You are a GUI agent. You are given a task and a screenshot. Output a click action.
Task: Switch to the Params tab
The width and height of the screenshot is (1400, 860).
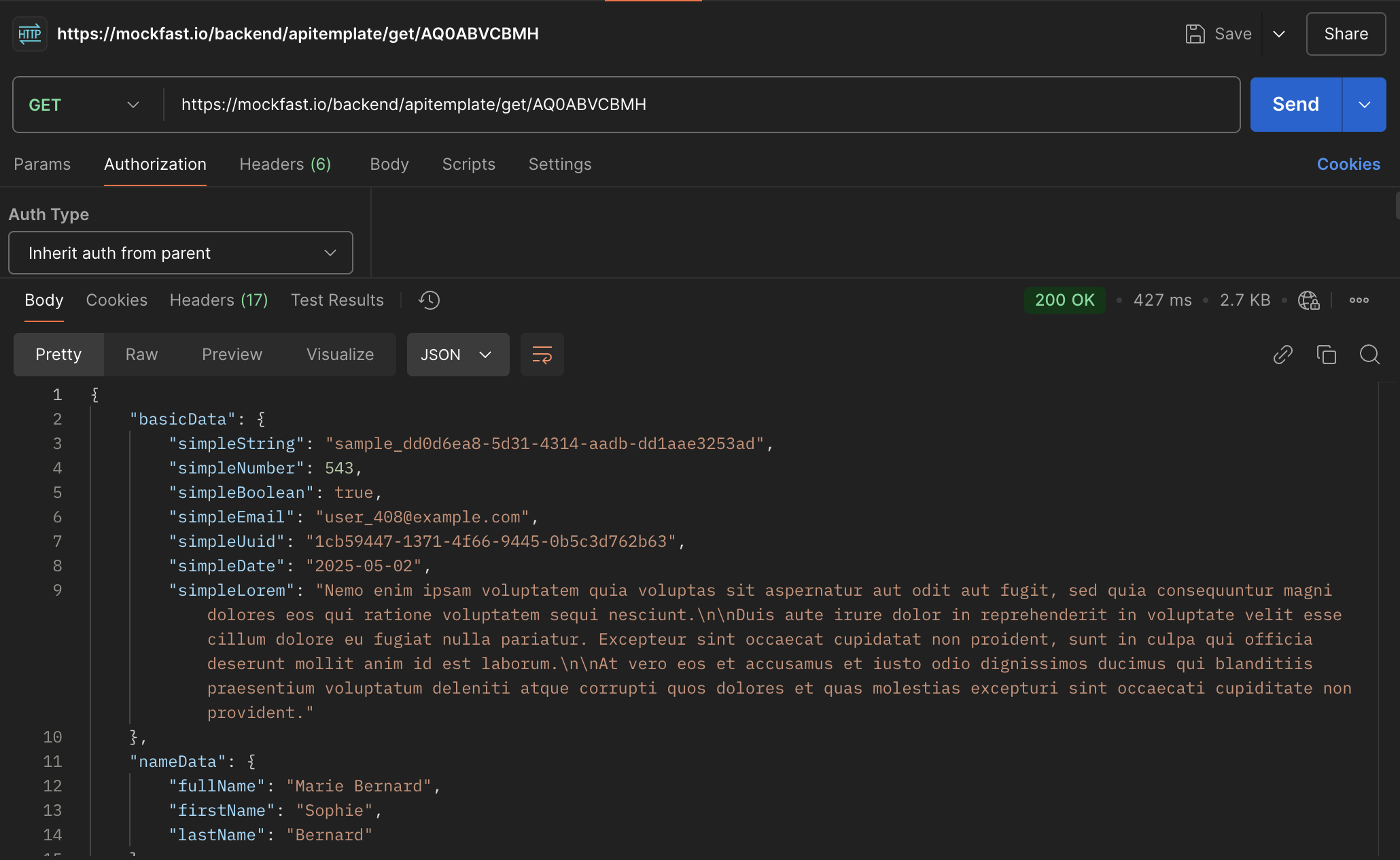point(42,164)
